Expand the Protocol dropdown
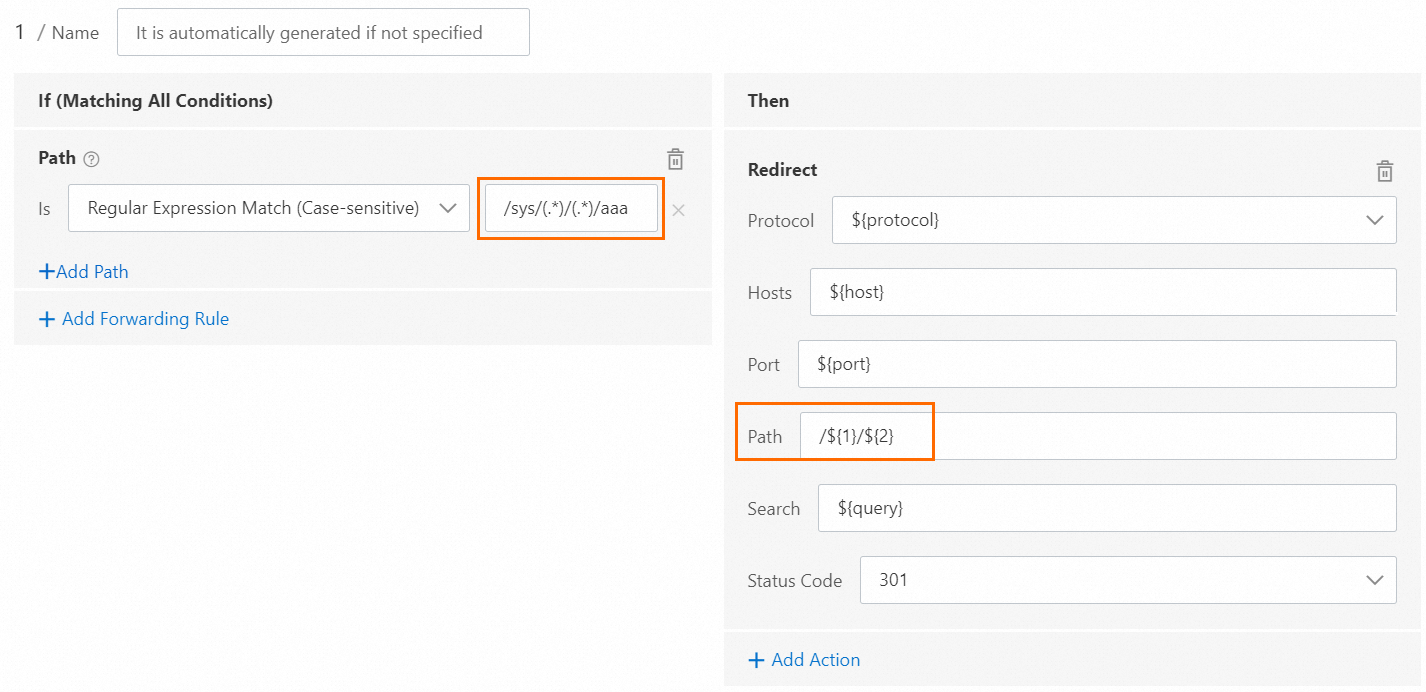Image resolution: width=1426 pixels, height=692 pixels. (x=1113, y=220)
